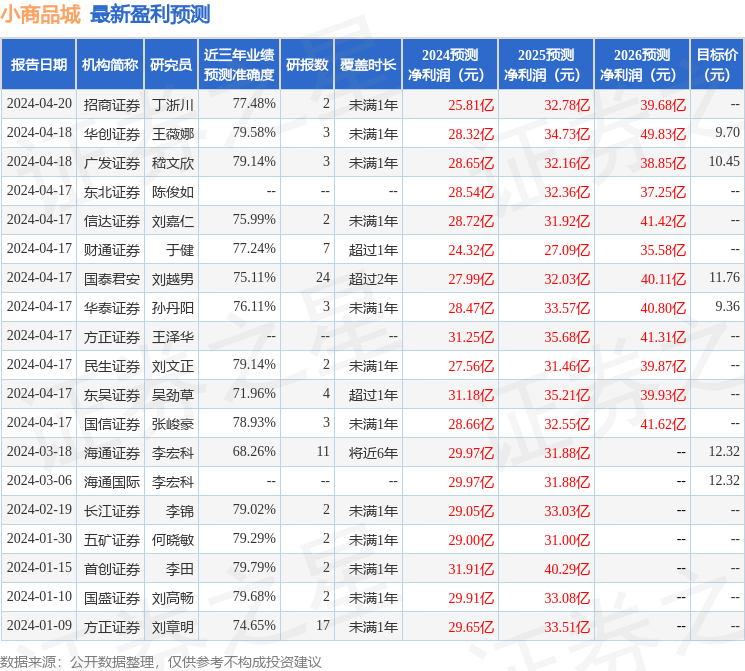The image size is (745, 671).
Task: Click the 小商品城 title text
Action: (x=41, y=15)
